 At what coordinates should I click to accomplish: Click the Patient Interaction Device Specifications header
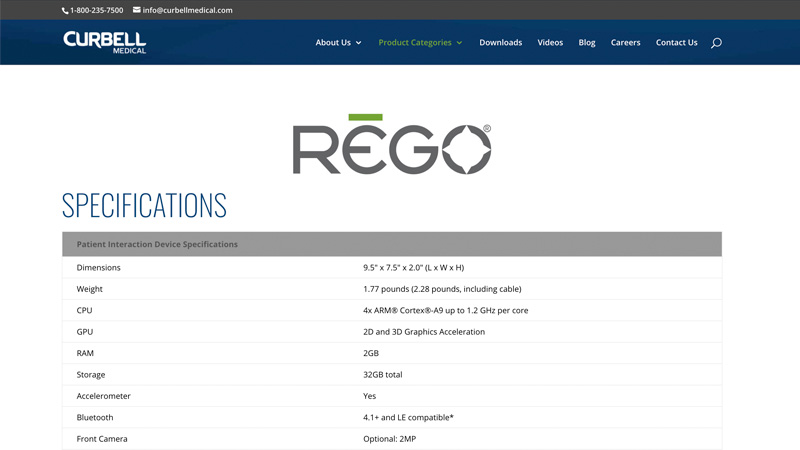pyautogui.click(x=392, y=244)
